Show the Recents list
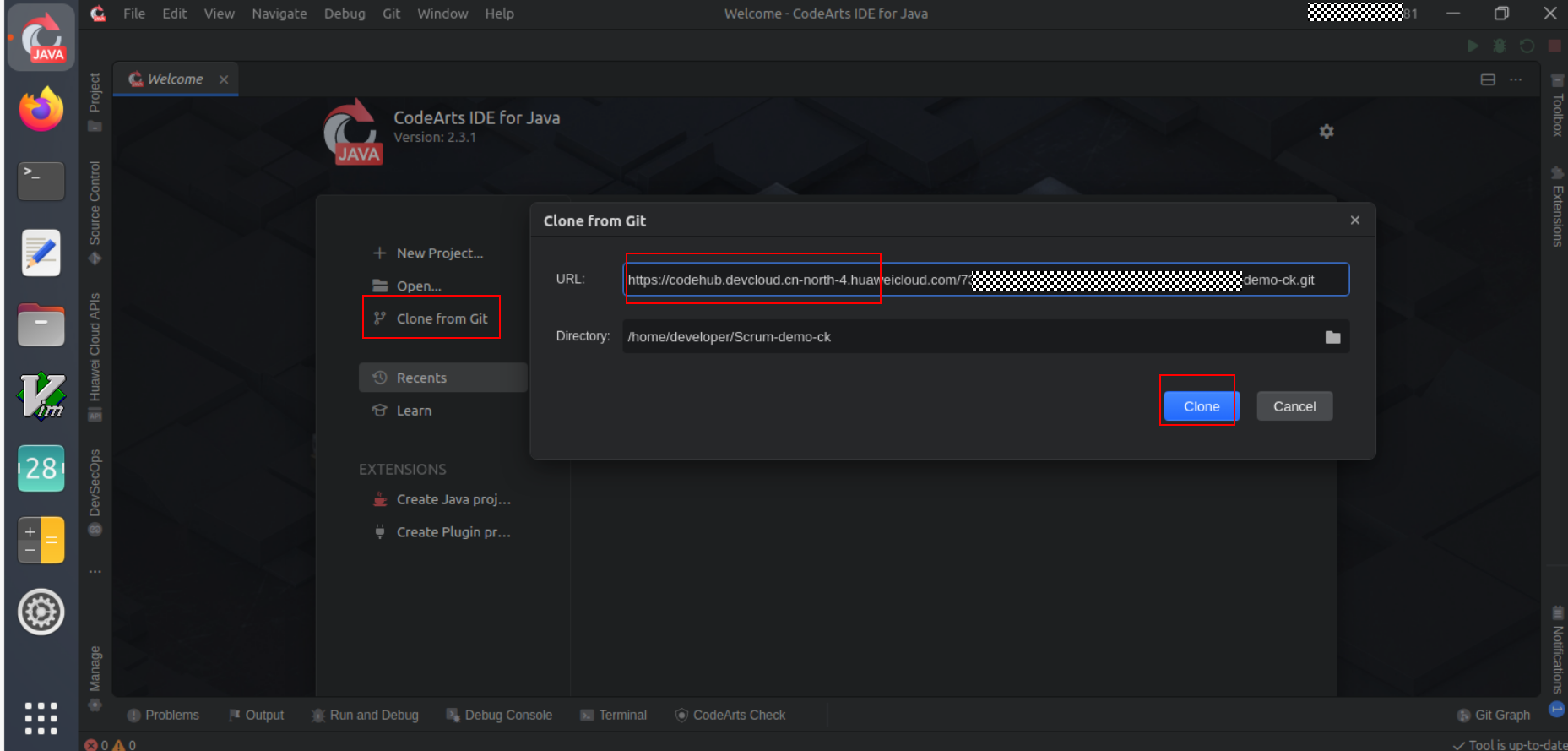This screenshot has width=1568, height=751. (x=443, y=378)
